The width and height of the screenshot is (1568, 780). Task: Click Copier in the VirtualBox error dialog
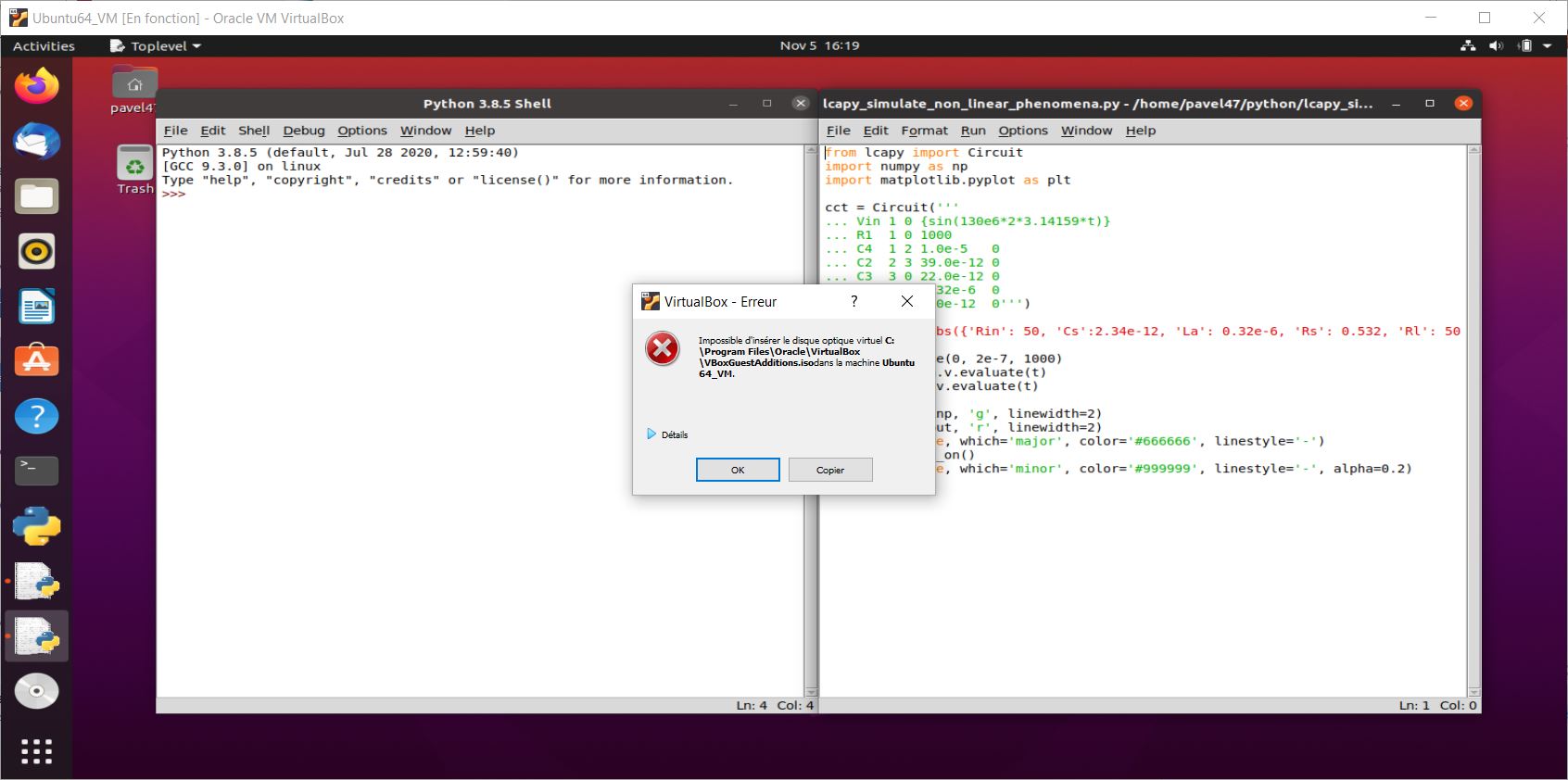[830, 470]
